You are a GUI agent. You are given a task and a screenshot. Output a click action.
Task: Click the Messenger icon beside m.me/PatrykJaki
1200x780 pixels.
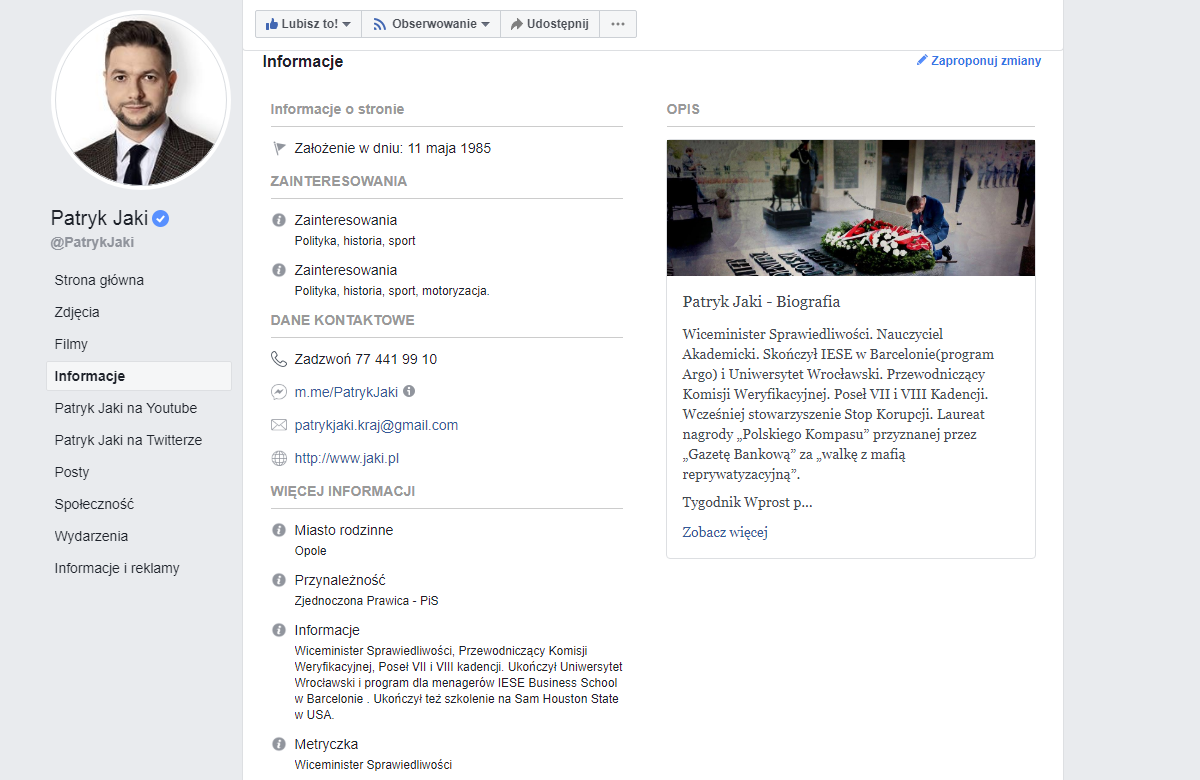point(278,391)
